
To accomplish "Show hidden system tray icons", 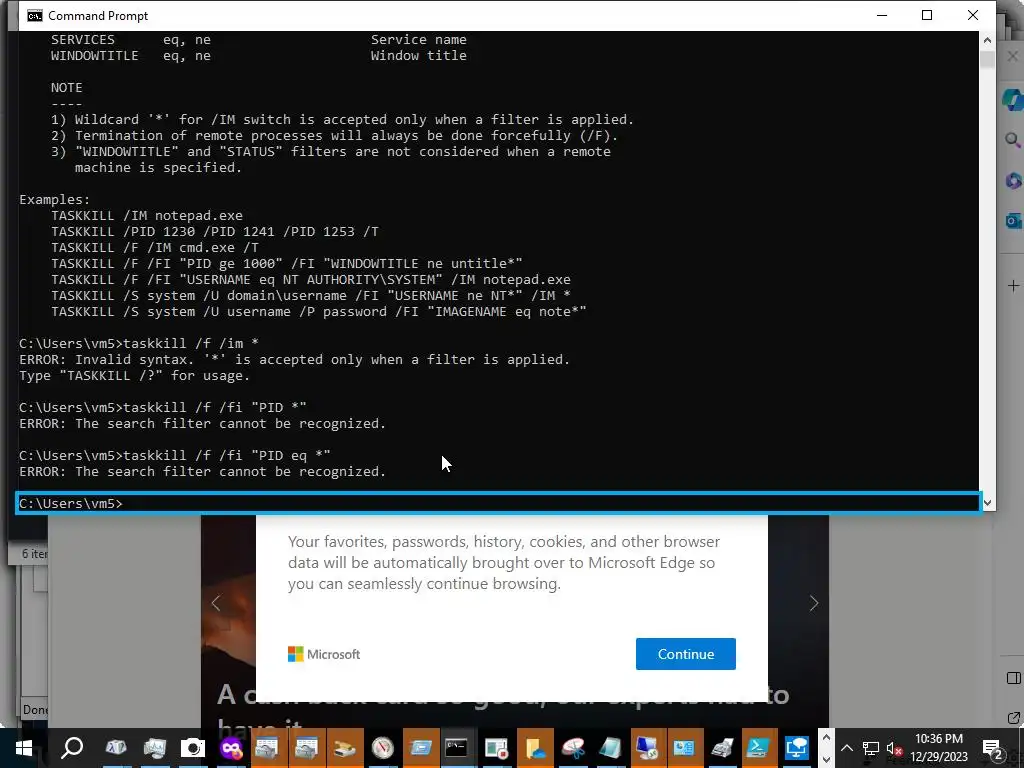I will pos(846,748).
